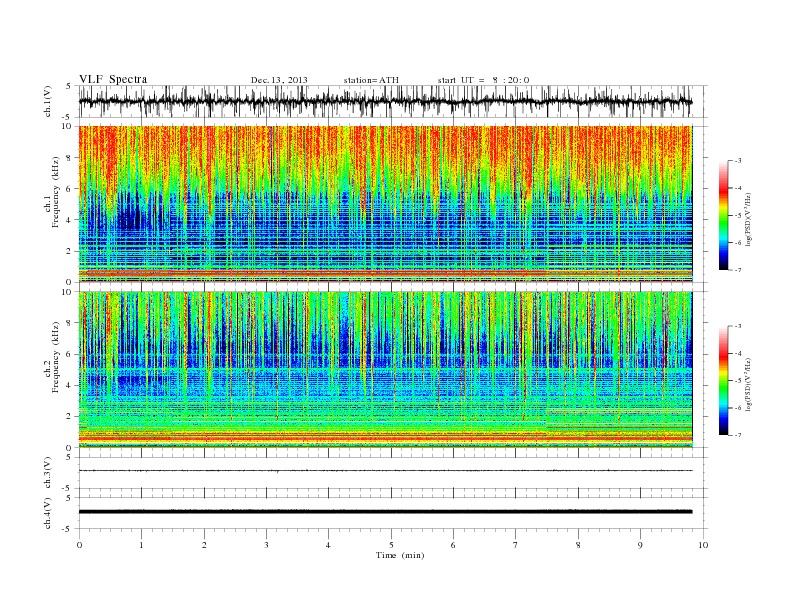Click the "ch.4(V)" axis label
The image size is (792, 612).
[48, 513]
